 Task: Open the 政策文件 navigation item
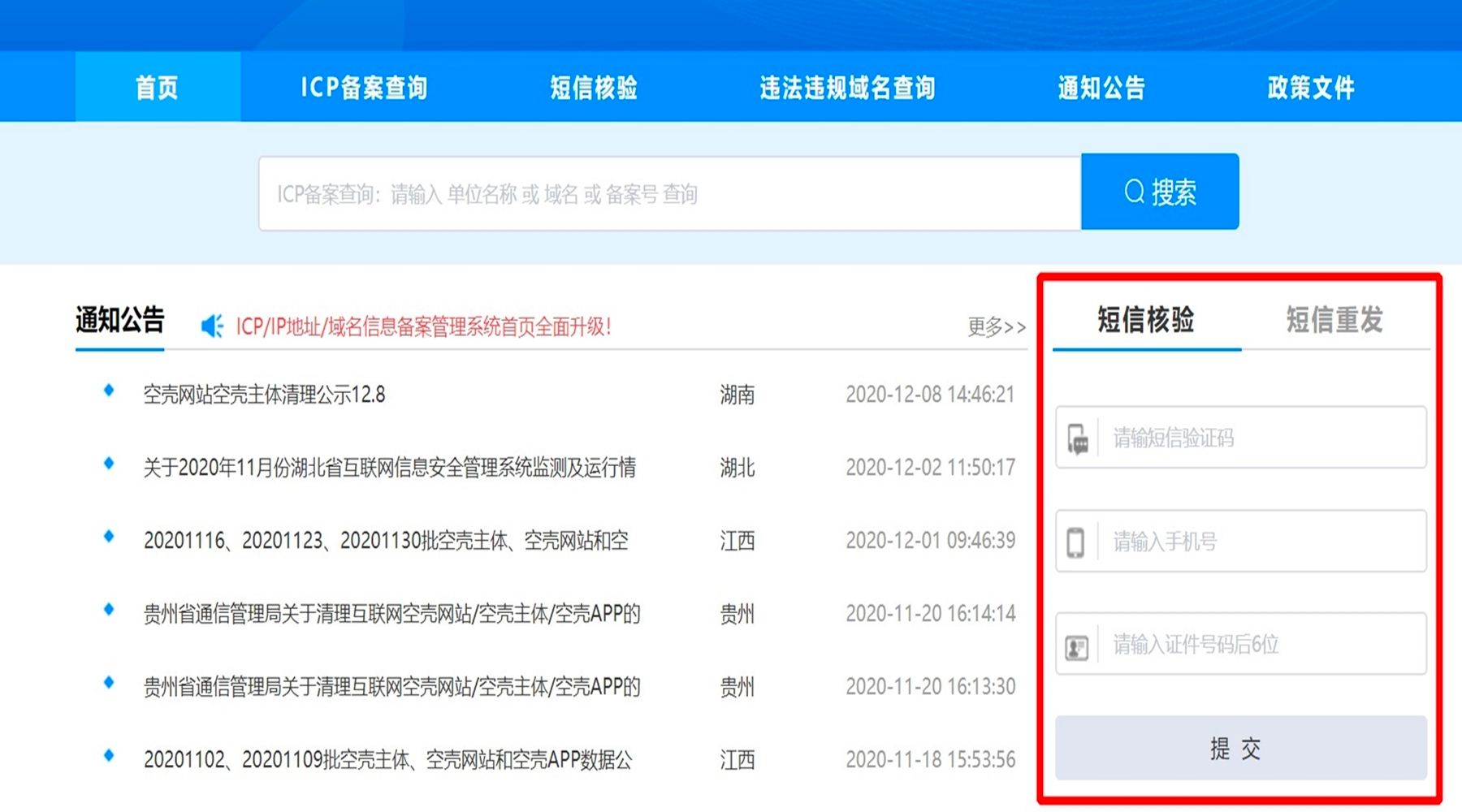click(x=1311, y=88)
